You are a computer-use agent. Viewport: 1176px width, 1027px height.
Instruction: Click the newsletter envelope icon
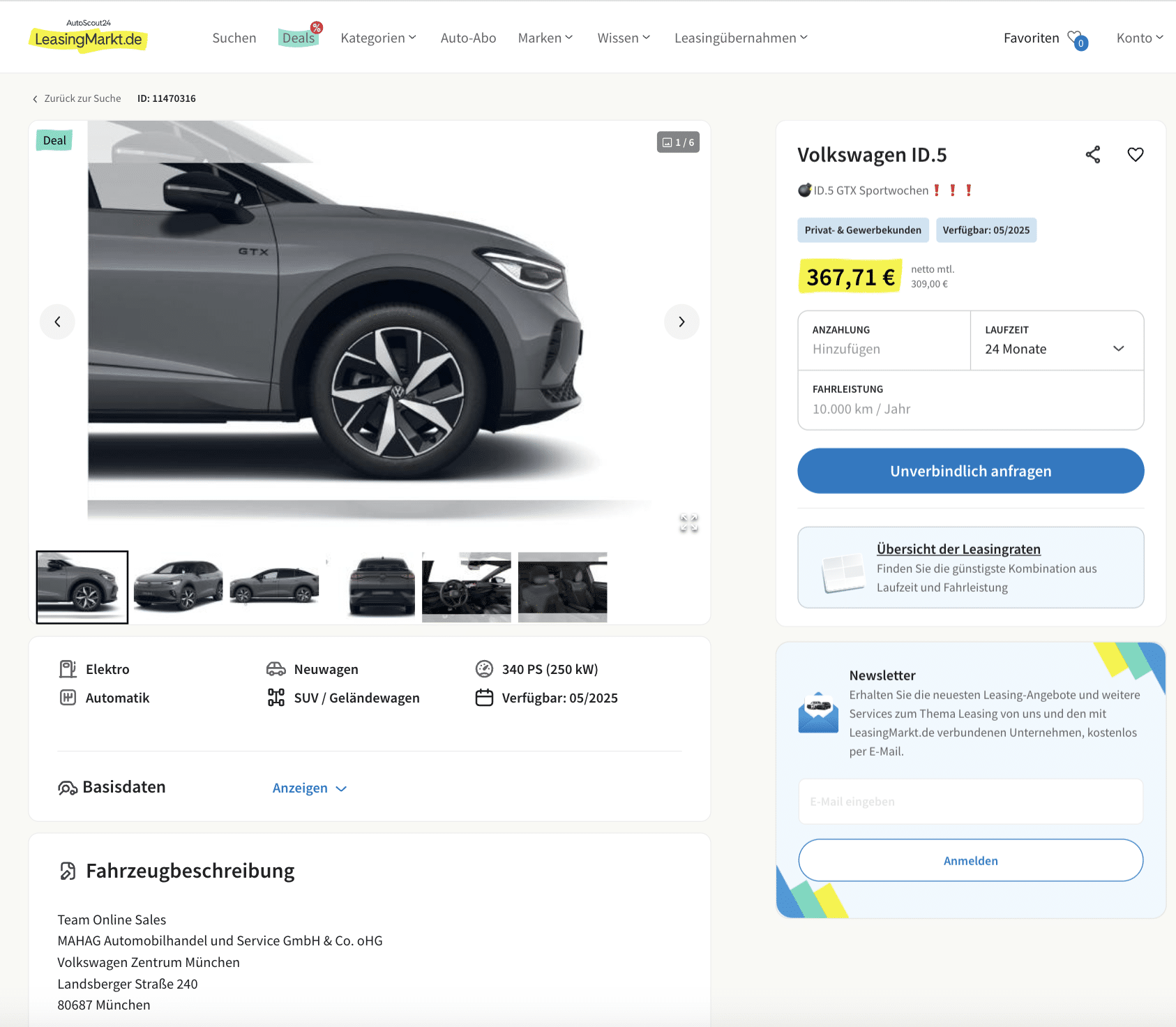coord(818,713)
